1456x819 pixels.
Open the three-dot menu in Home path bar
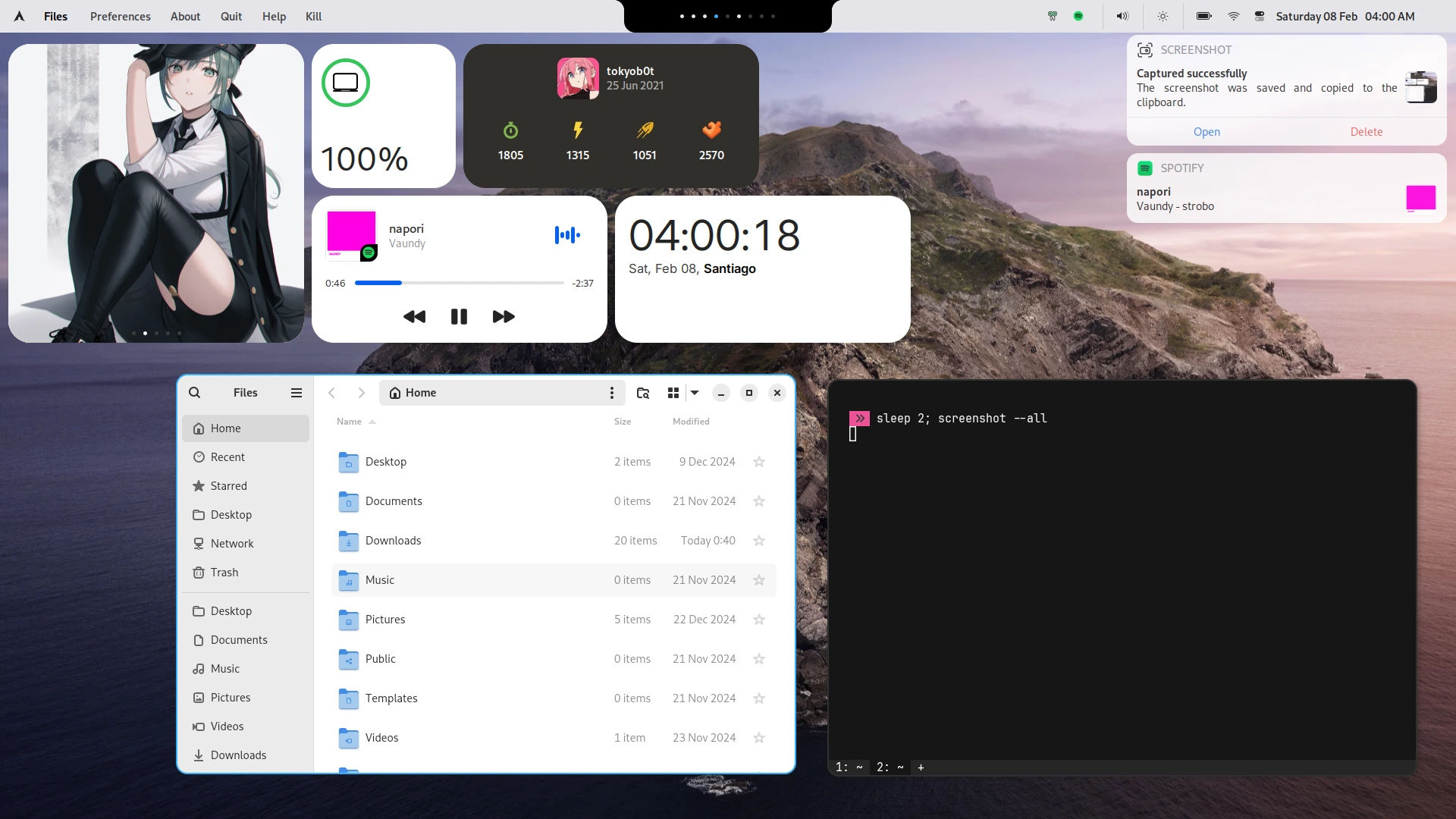612,393
